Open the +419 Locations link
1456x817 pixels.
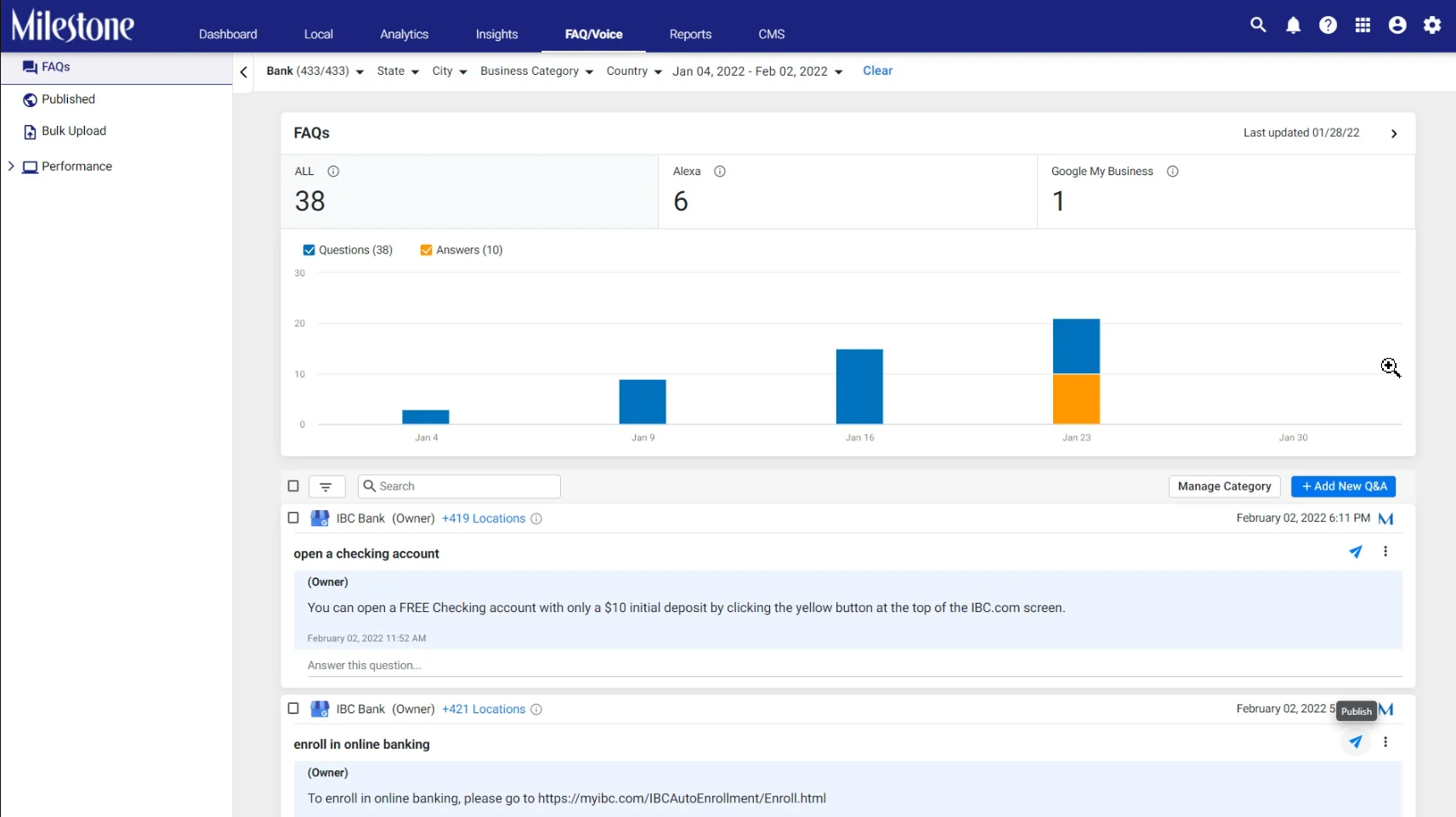[484, 519]
